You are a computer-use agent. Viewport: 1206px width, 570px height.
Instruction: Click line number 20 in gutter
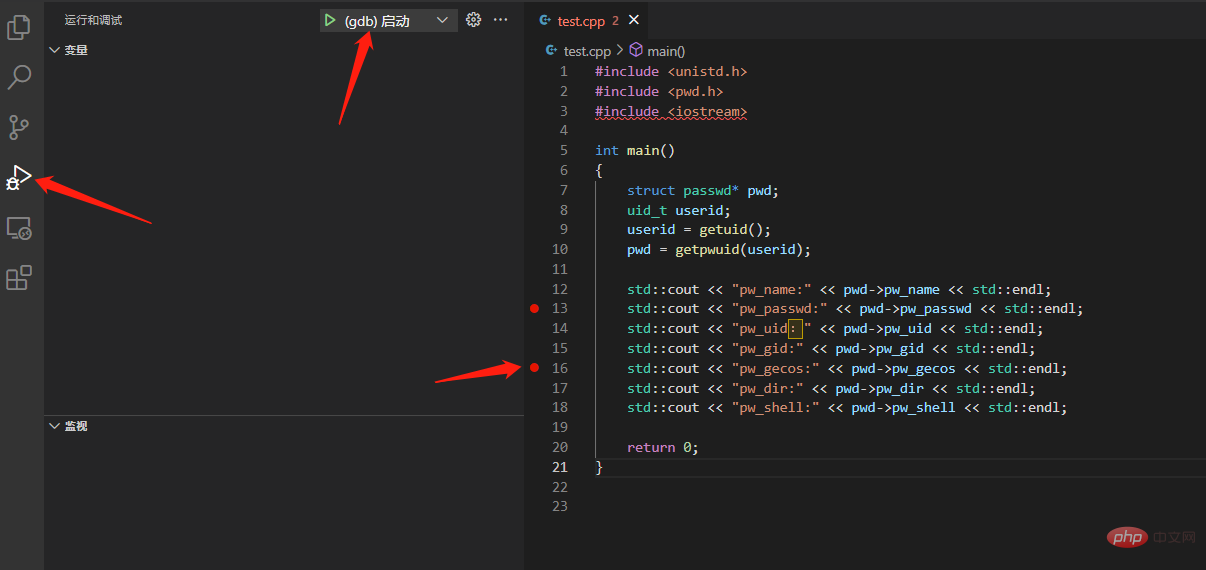[559, 447]
